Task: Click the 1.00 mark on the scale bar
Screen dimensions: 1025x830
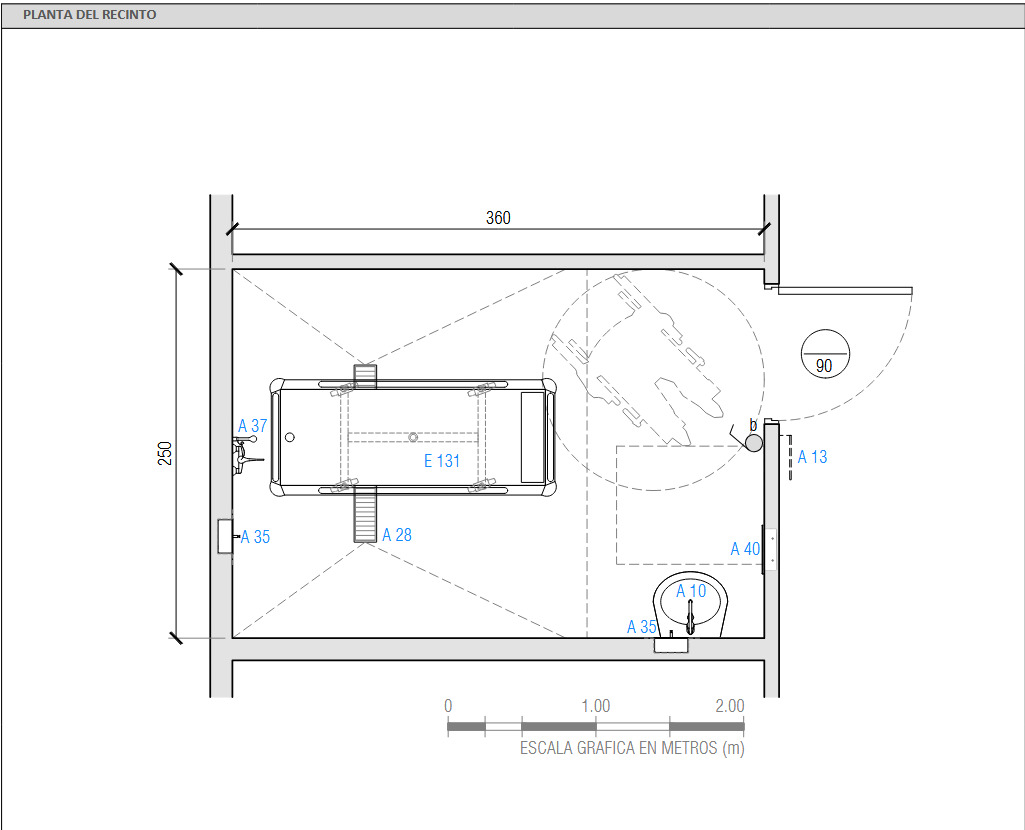Action: point(596,706)
